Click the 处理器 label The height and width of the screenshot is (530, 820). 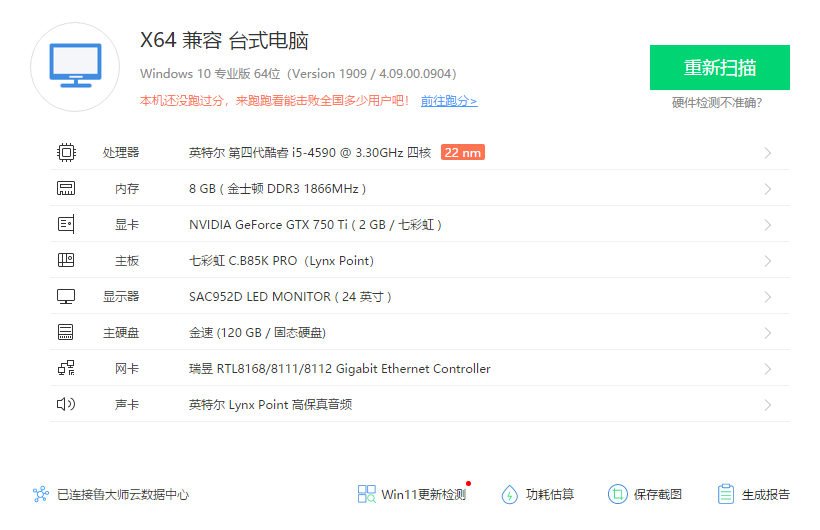[x=121, y=153]
